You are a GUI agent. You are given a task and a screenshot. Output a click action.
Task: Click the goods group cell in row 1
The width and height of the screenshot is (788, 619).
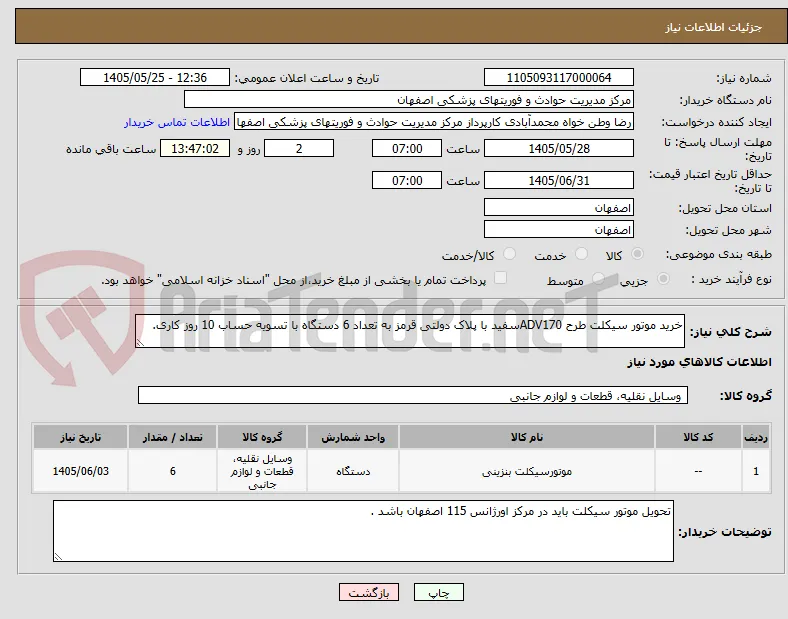pos(262,471)
